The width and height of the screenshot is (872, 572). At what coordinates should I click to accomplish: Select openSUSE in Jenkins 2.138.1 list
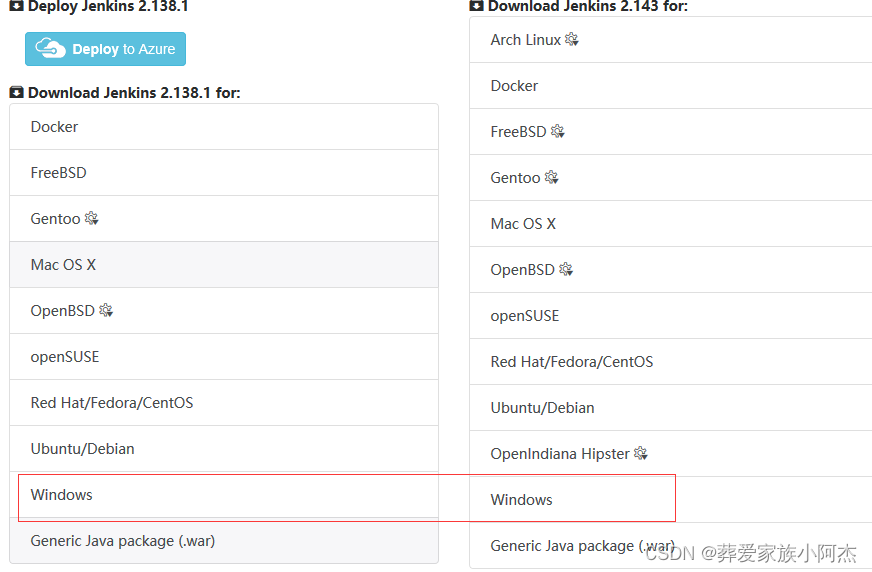pos(224,357)
